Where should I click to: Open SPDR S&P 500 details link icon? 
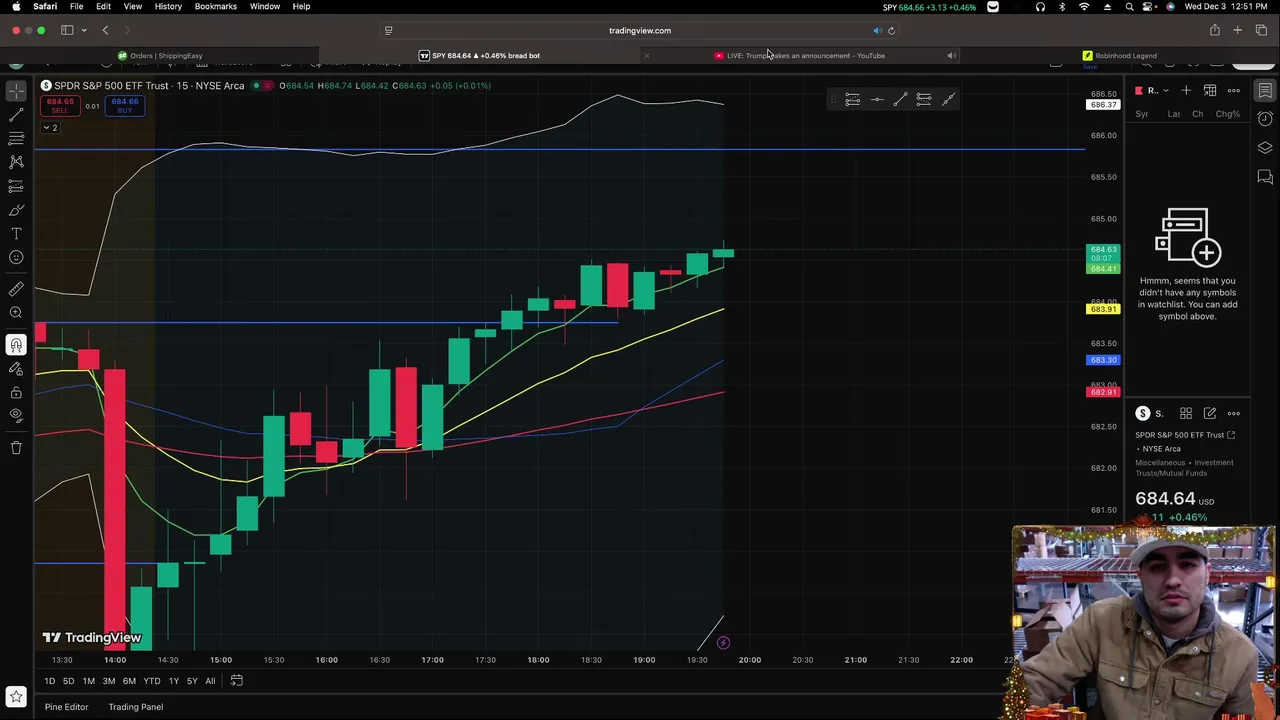(x=1231, y=435)
